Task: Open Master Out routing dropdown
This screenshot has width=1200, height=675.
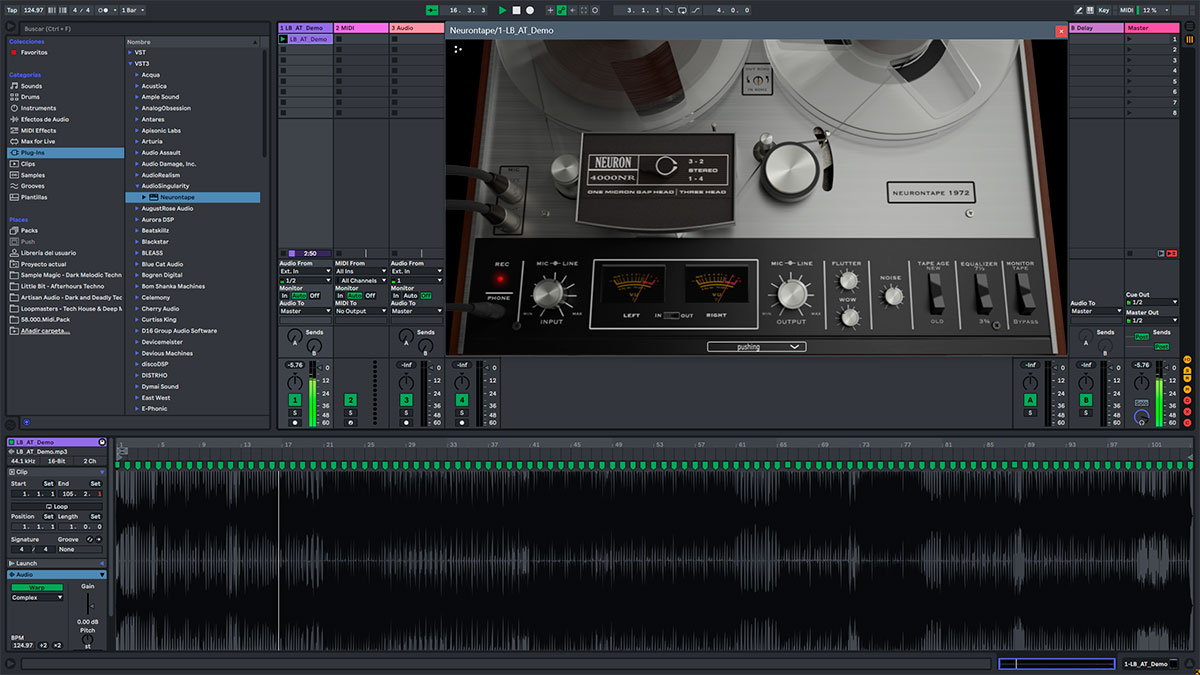Action: 1151,321
